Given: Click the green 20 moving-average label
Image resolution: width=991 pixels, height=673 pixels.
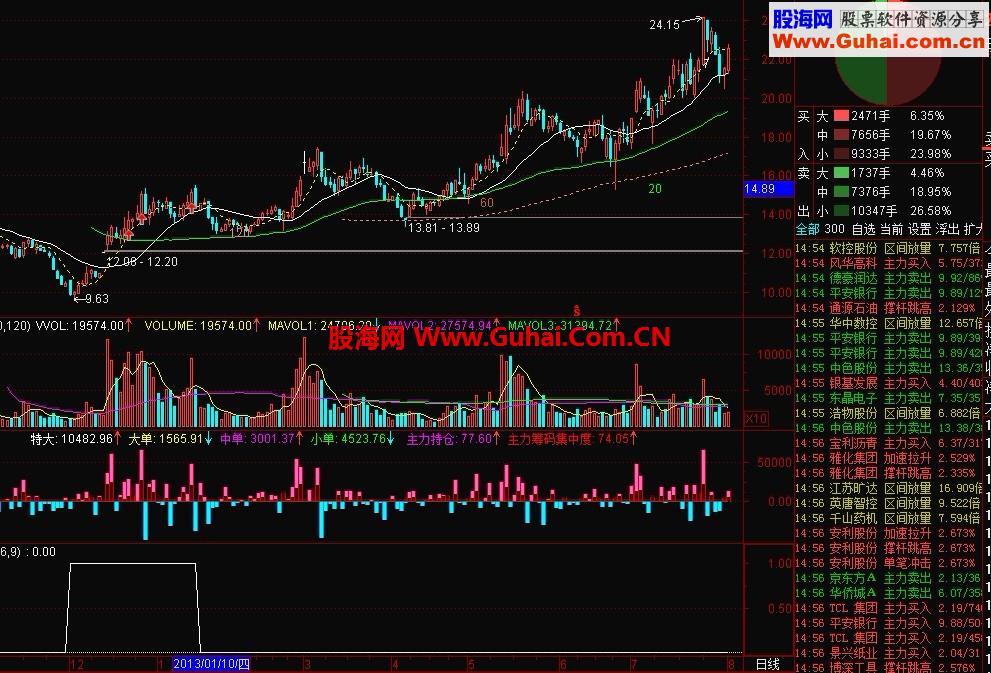Looking at the screenshot, I should (x=655, y=189).
